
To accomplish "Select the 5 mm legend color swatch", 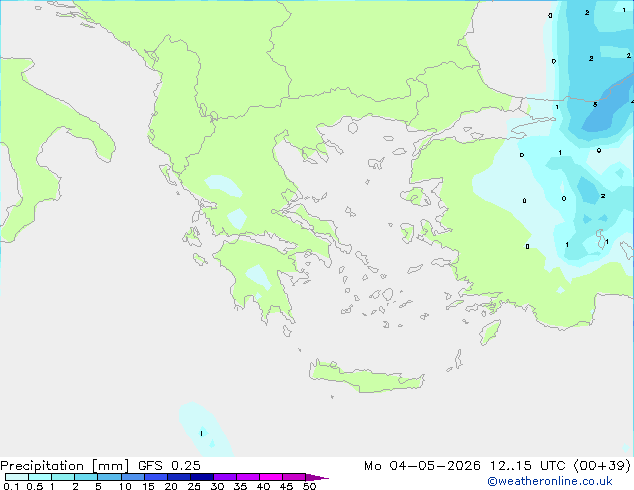I will [109, 477].
